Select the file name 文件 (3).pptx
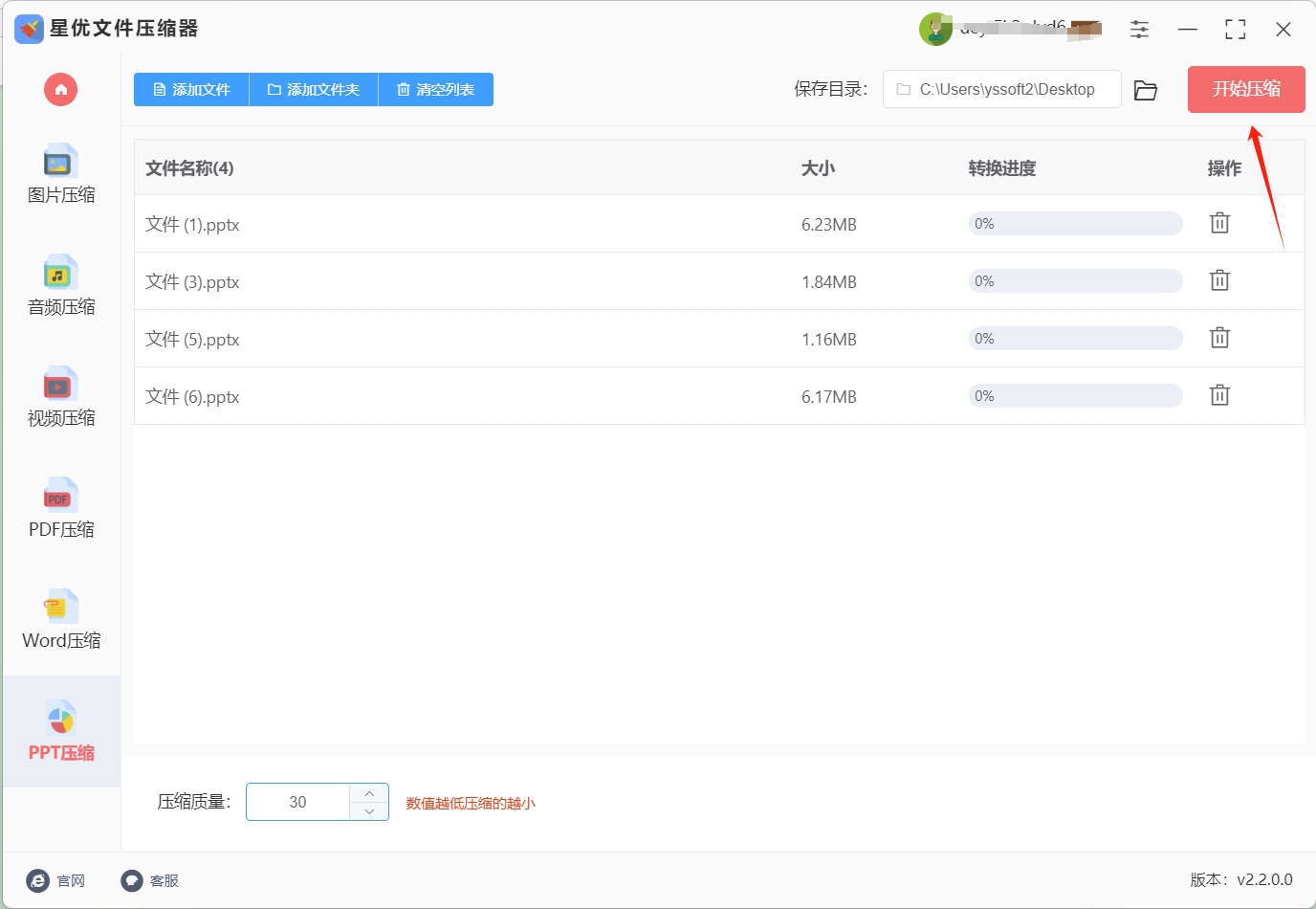1316x909 pixels. [x=192, y=282]
